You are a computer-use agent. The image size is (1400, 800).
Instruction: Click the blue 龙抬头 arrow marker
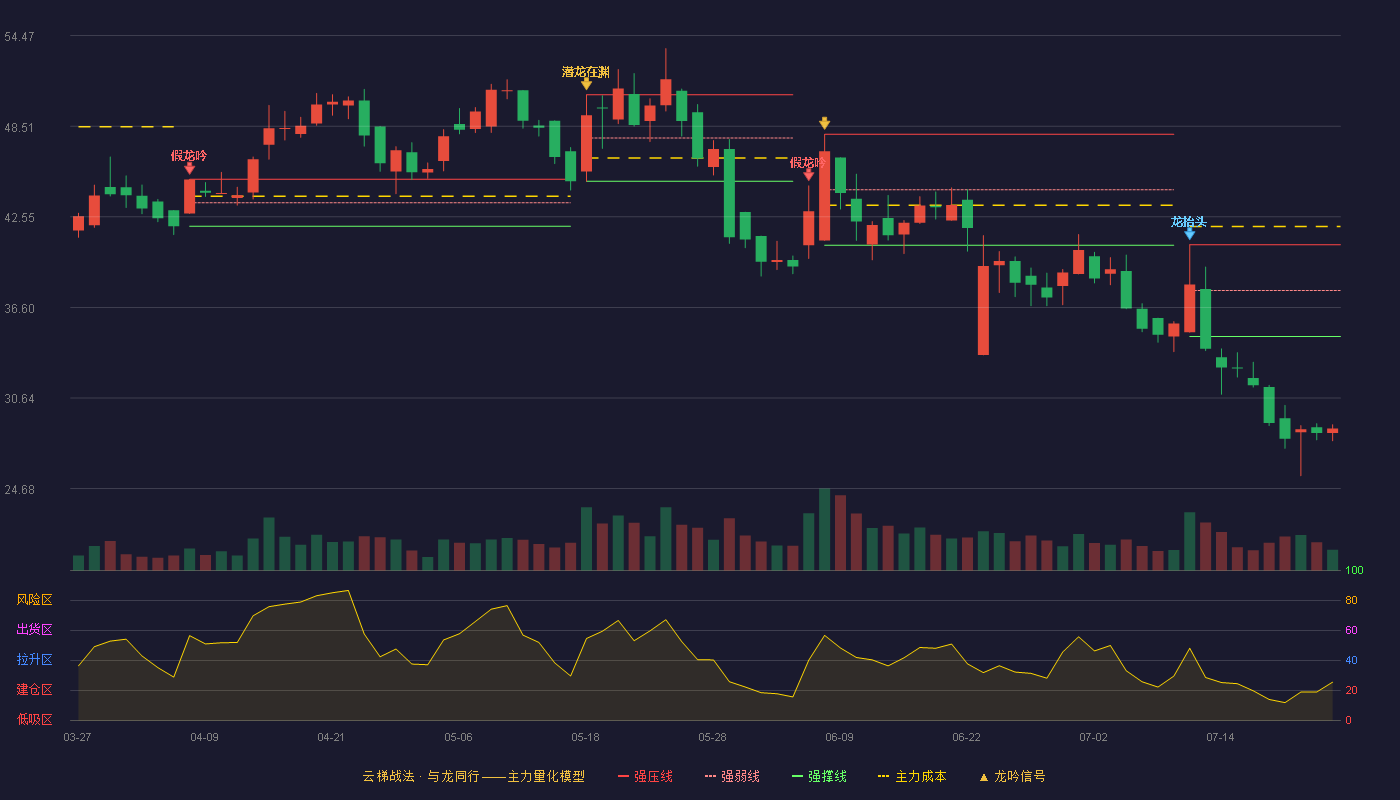click(1189, 234)
